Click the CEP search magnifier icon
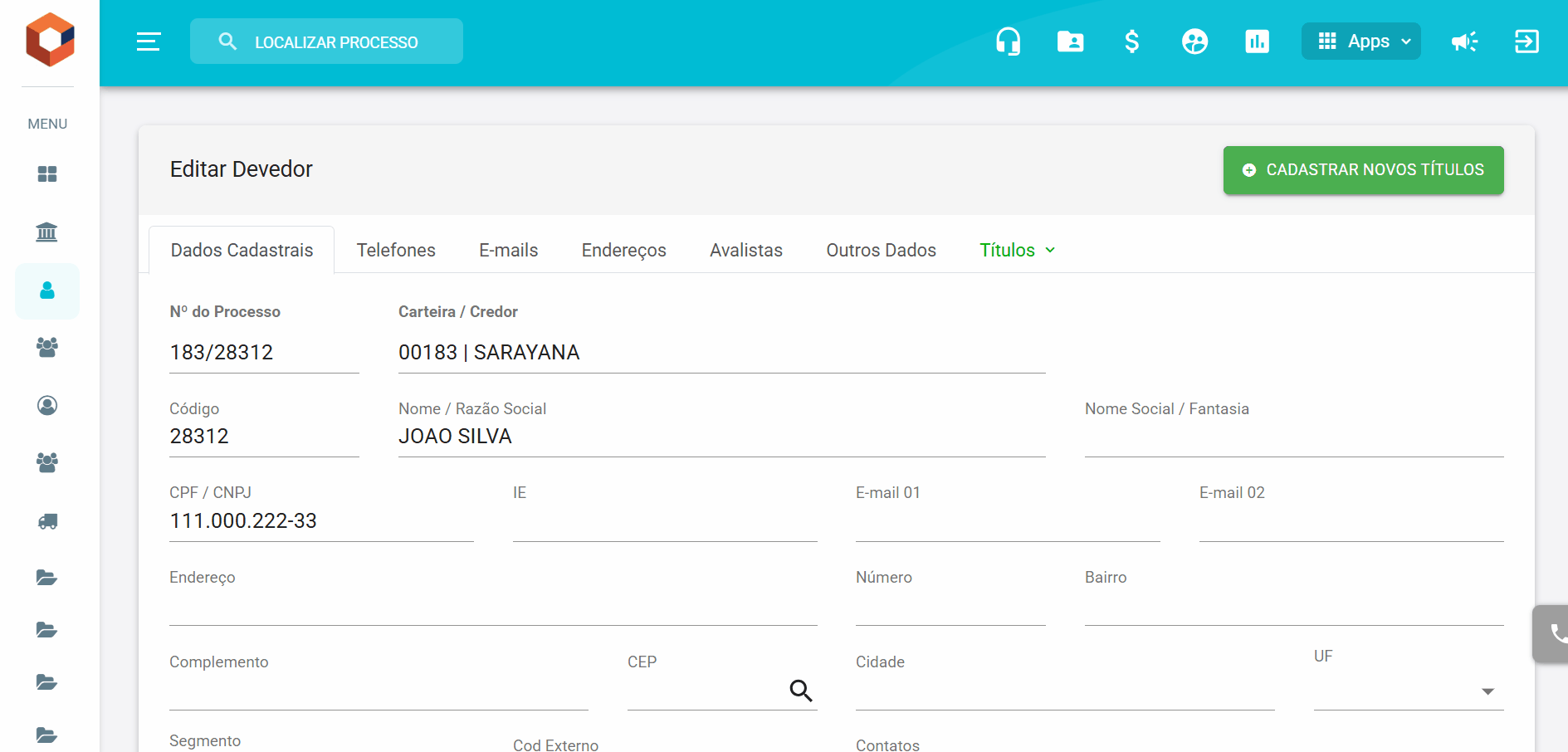The width and height of the screenshot is (1568, 752). tap(801, 691)
